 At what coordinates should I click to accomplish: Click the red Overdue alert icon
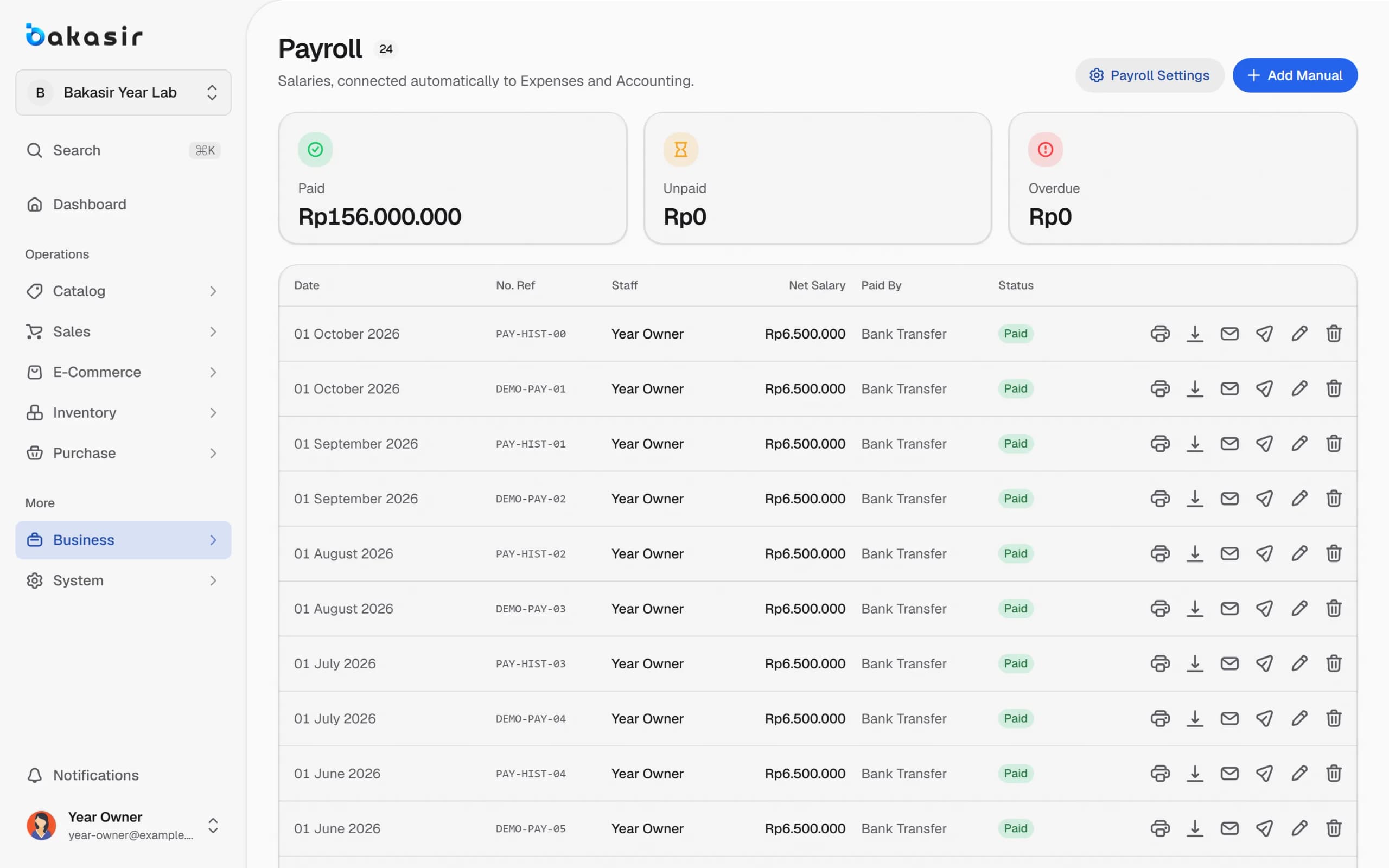point(1045,150)
